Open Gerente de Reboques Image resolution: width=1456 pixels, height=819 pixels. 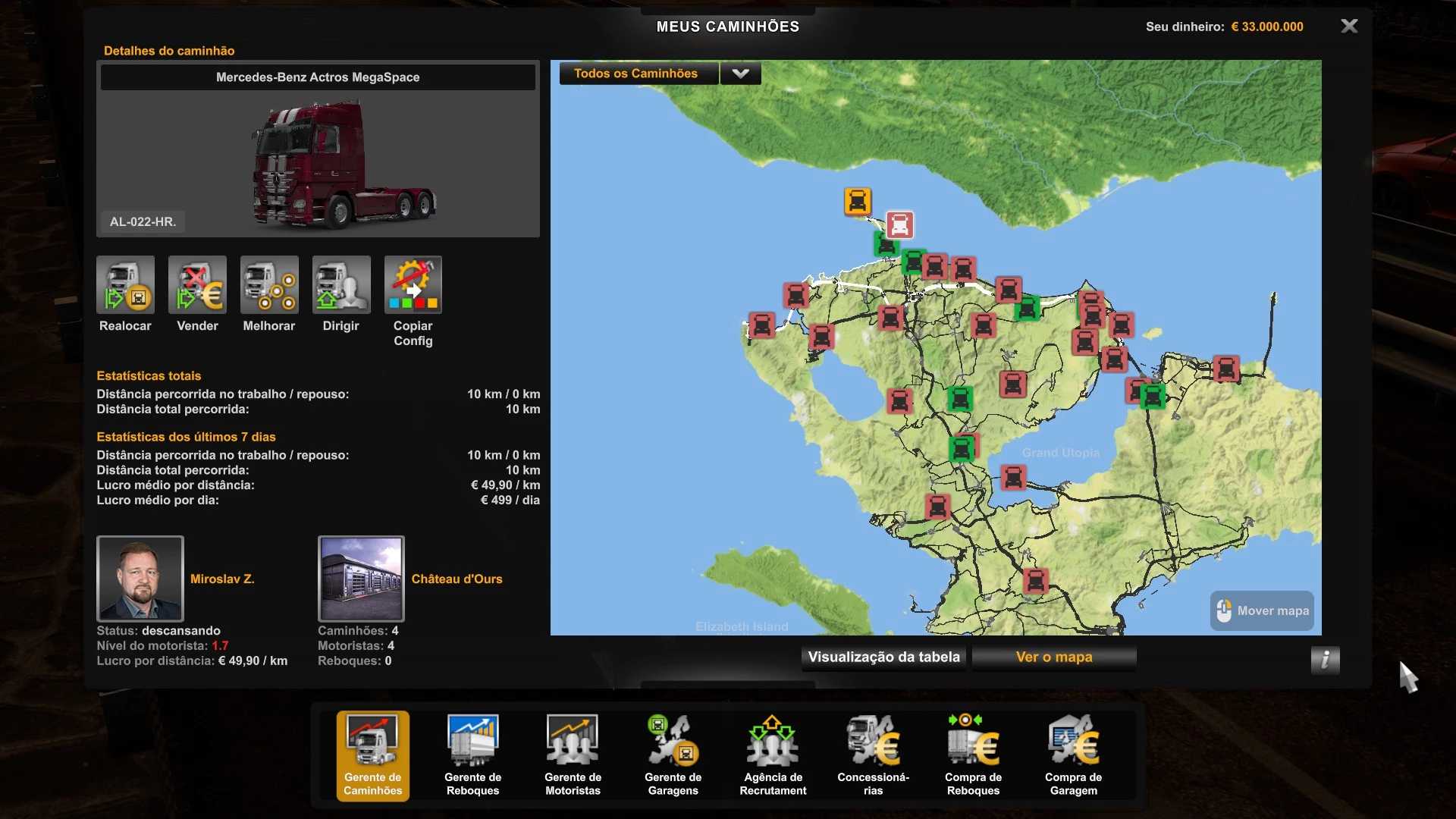472,755
